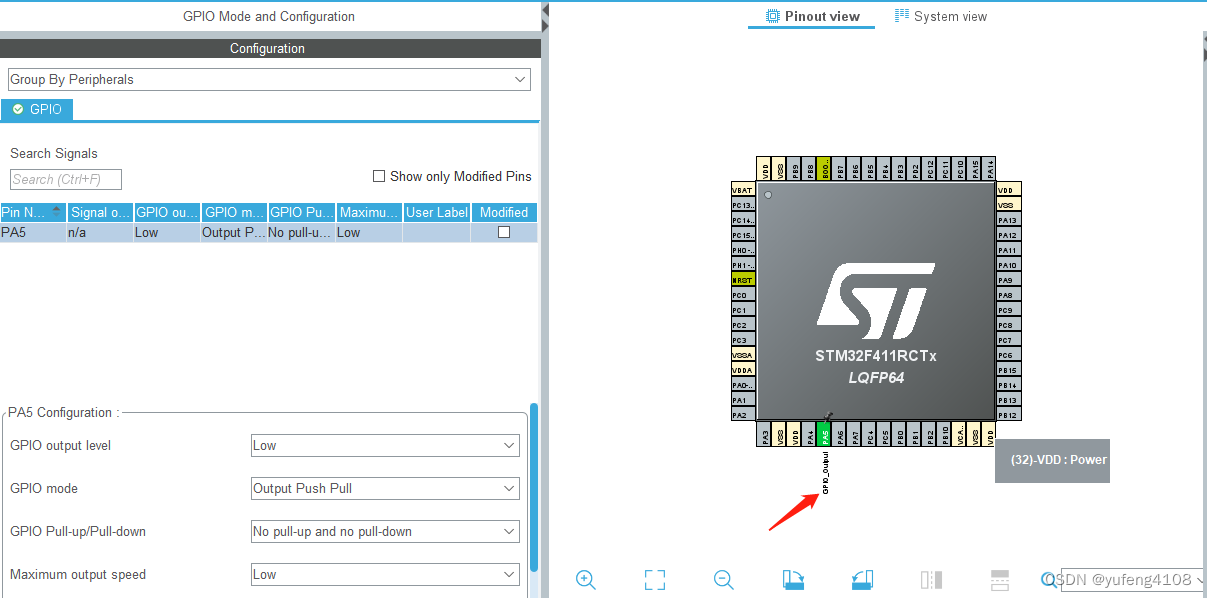Select the PB15 pin on the chip

coord(1009,370)
